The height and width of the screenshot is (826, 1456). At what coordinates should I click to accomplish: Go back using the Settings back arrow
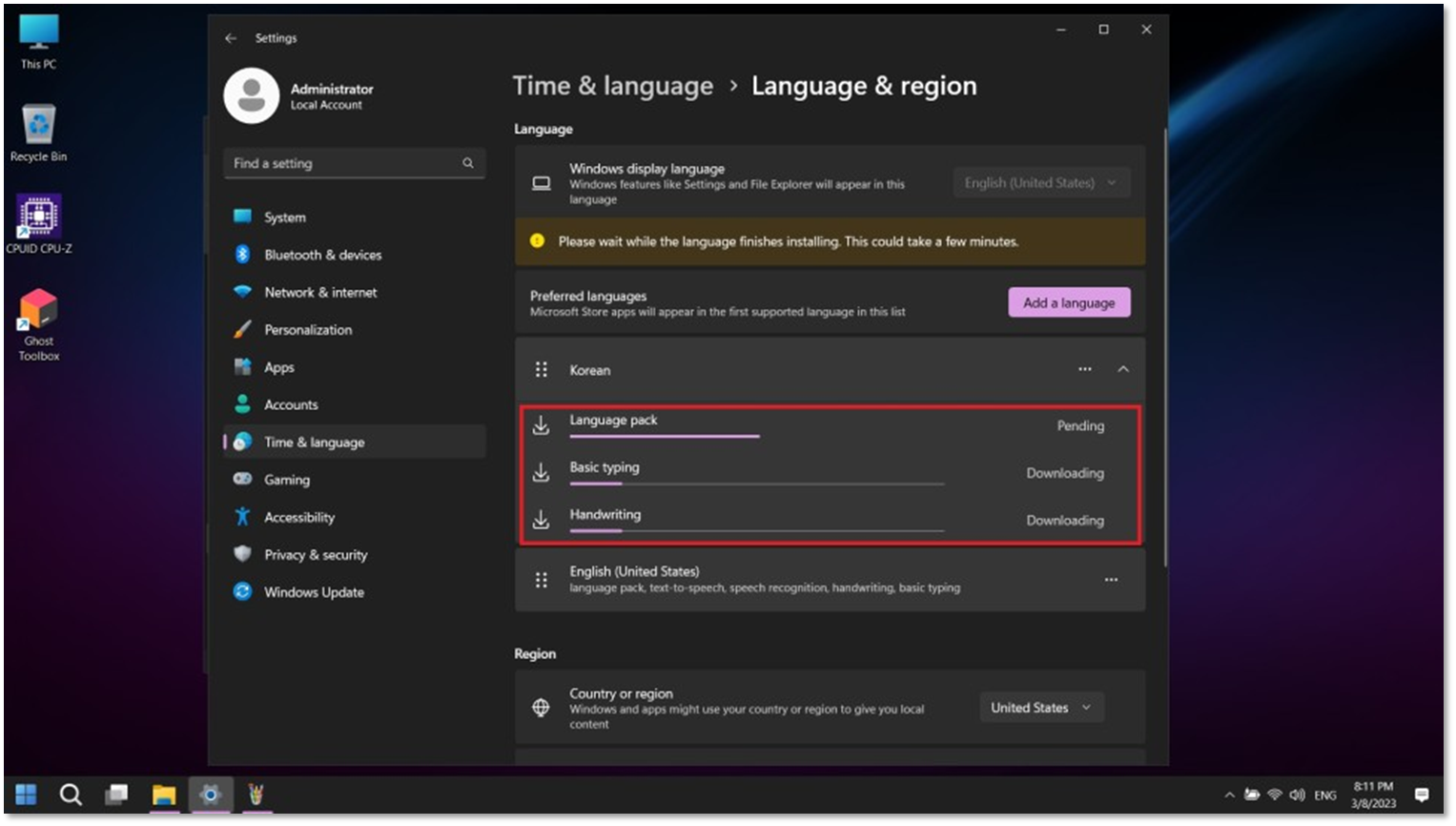pyautogui.click(x=231, y=38)
